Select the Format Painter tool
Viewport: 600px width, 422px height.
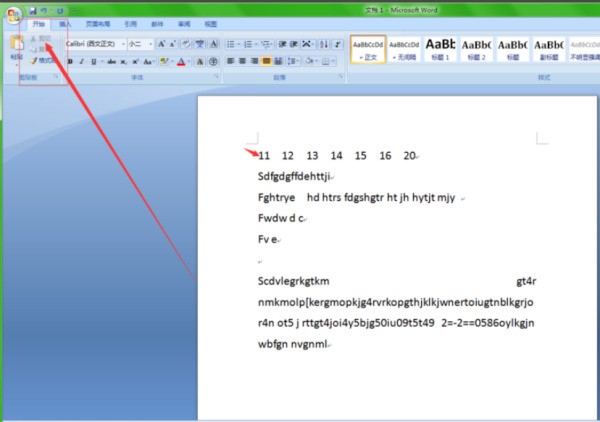point(42,61)
